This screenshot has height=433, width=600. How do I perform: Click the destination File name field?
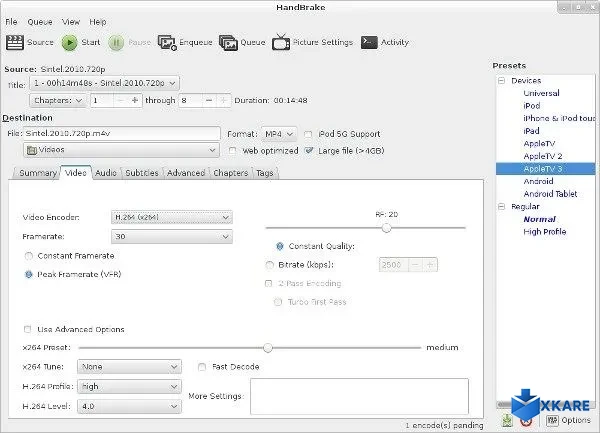(121, 133)
